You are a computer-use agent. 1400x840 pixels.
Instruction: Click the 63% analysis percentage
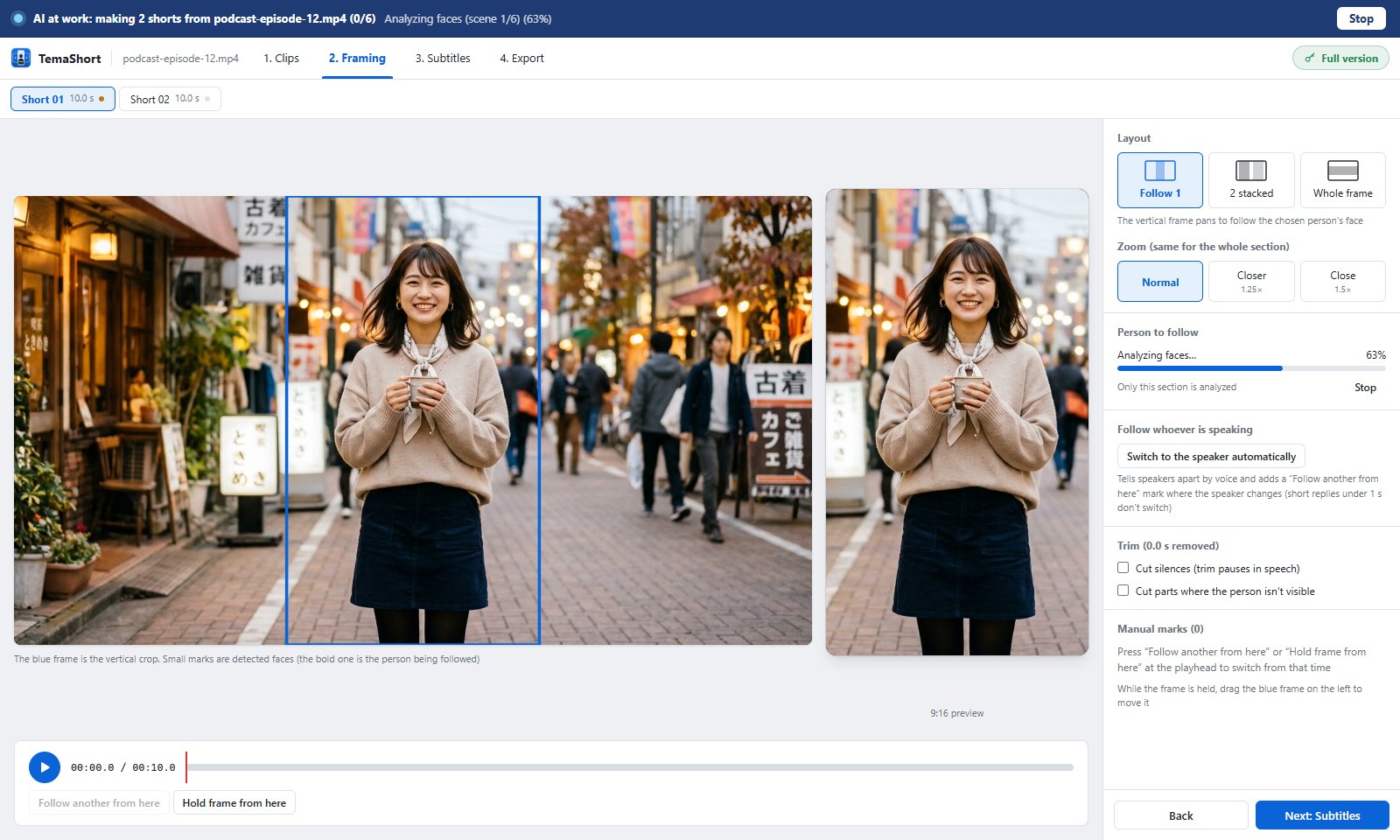coord(1375,355)
